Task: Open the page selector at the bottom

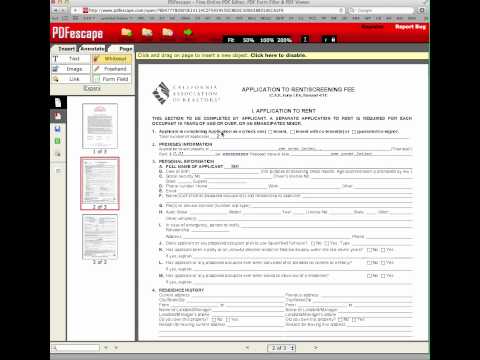Action: pos(282,348)
